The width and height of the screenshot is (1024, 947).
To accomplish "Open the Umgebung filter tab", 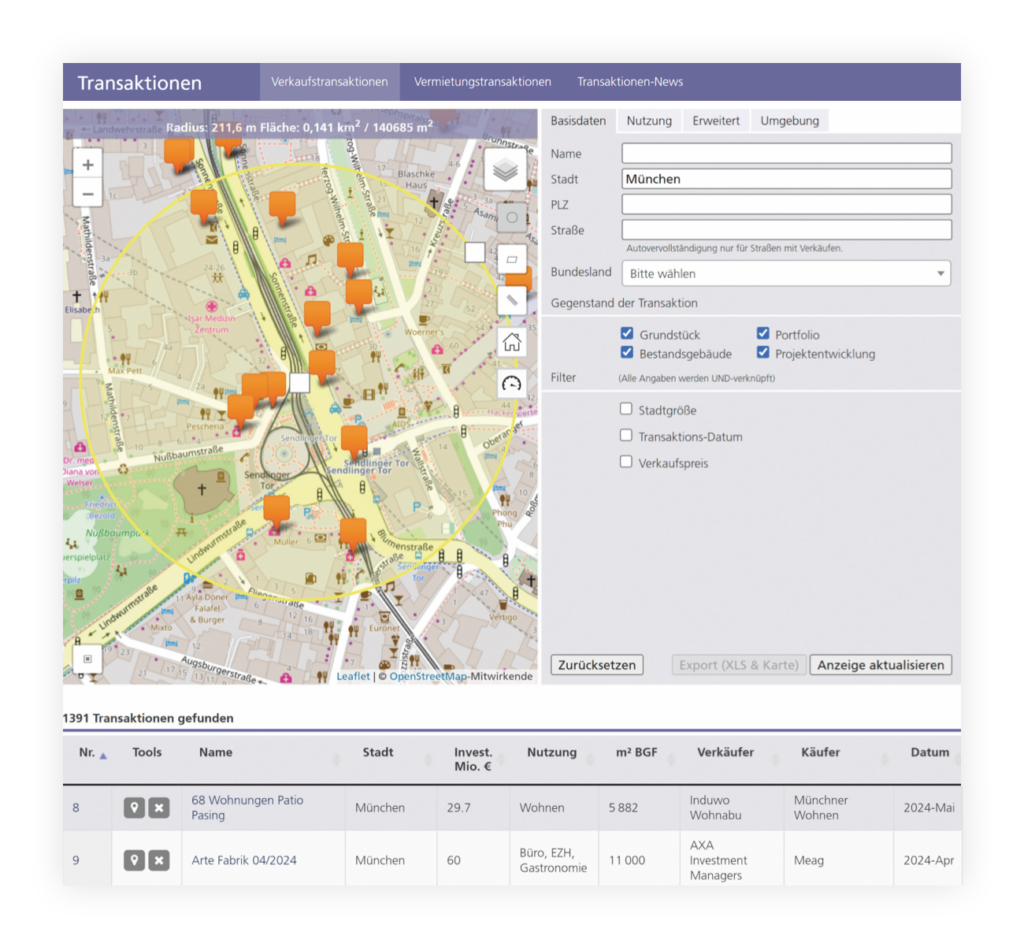I will pyautogui.click(x=789, y=121).
